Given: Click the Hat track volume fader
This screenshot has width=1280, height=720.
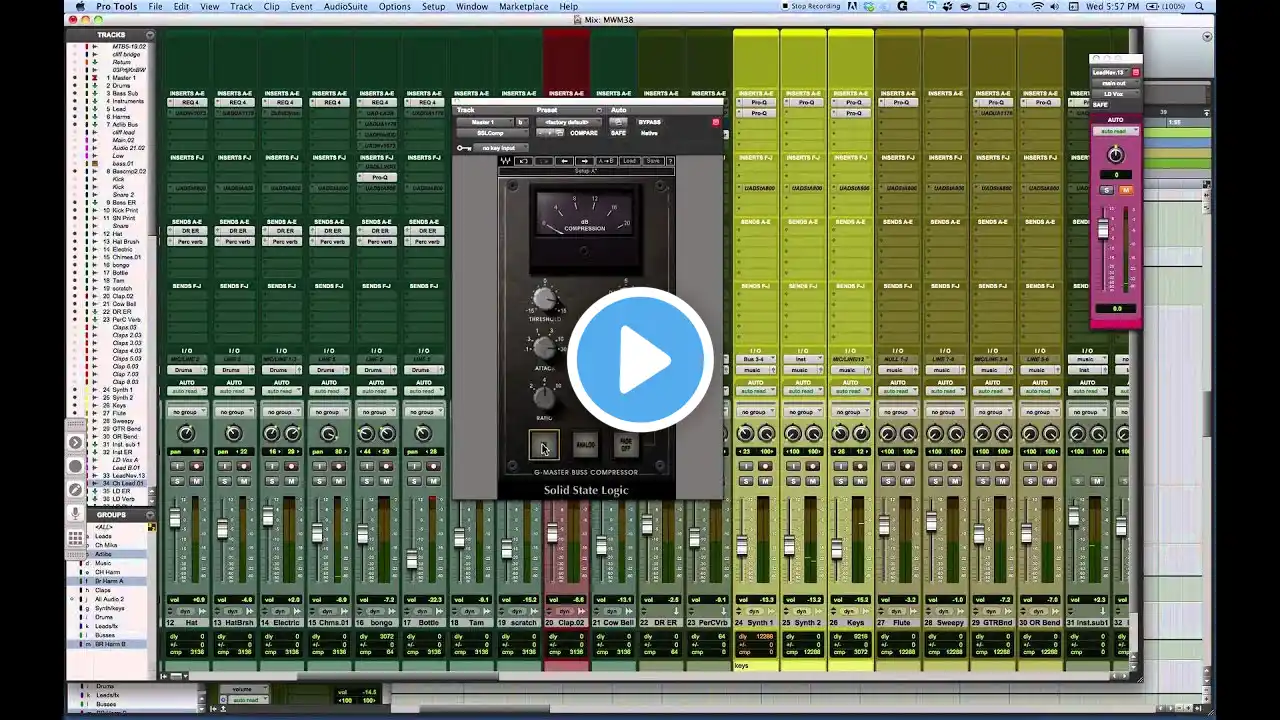Looking at the screenshot, I should pos(175,519).
